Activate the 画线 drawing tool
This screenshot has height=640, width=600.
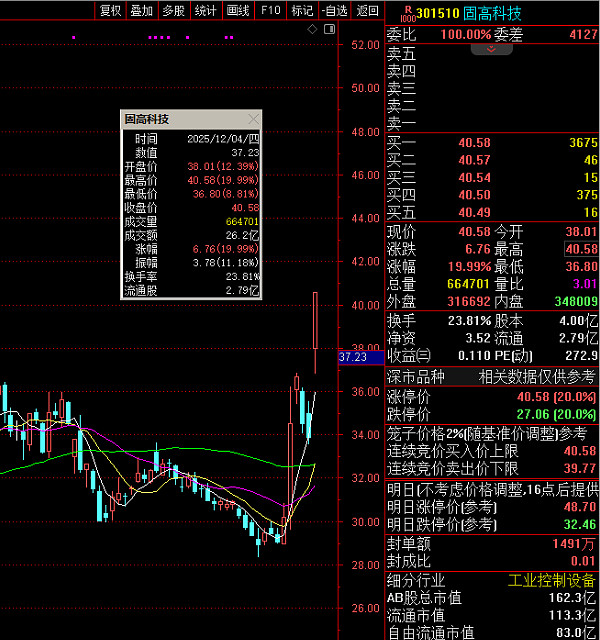click(238, 10)
